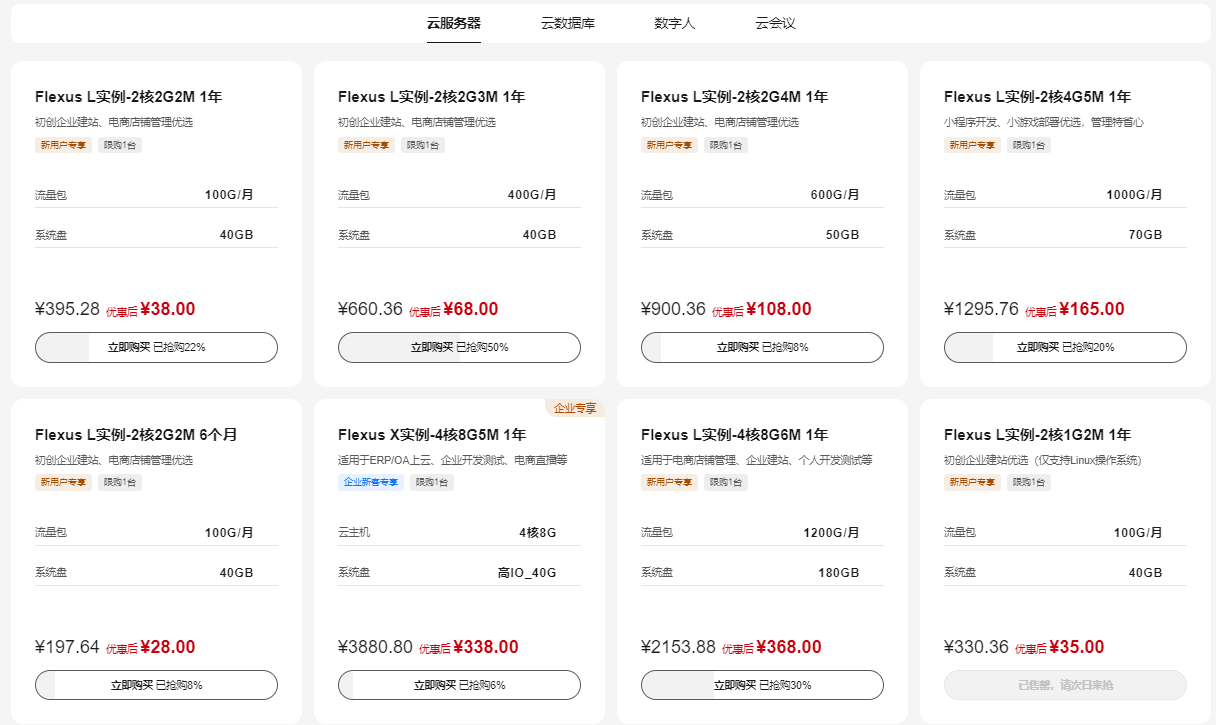Switch to the 云服务器 tab
Screen dimensions: 1216x725
(454, 23)
